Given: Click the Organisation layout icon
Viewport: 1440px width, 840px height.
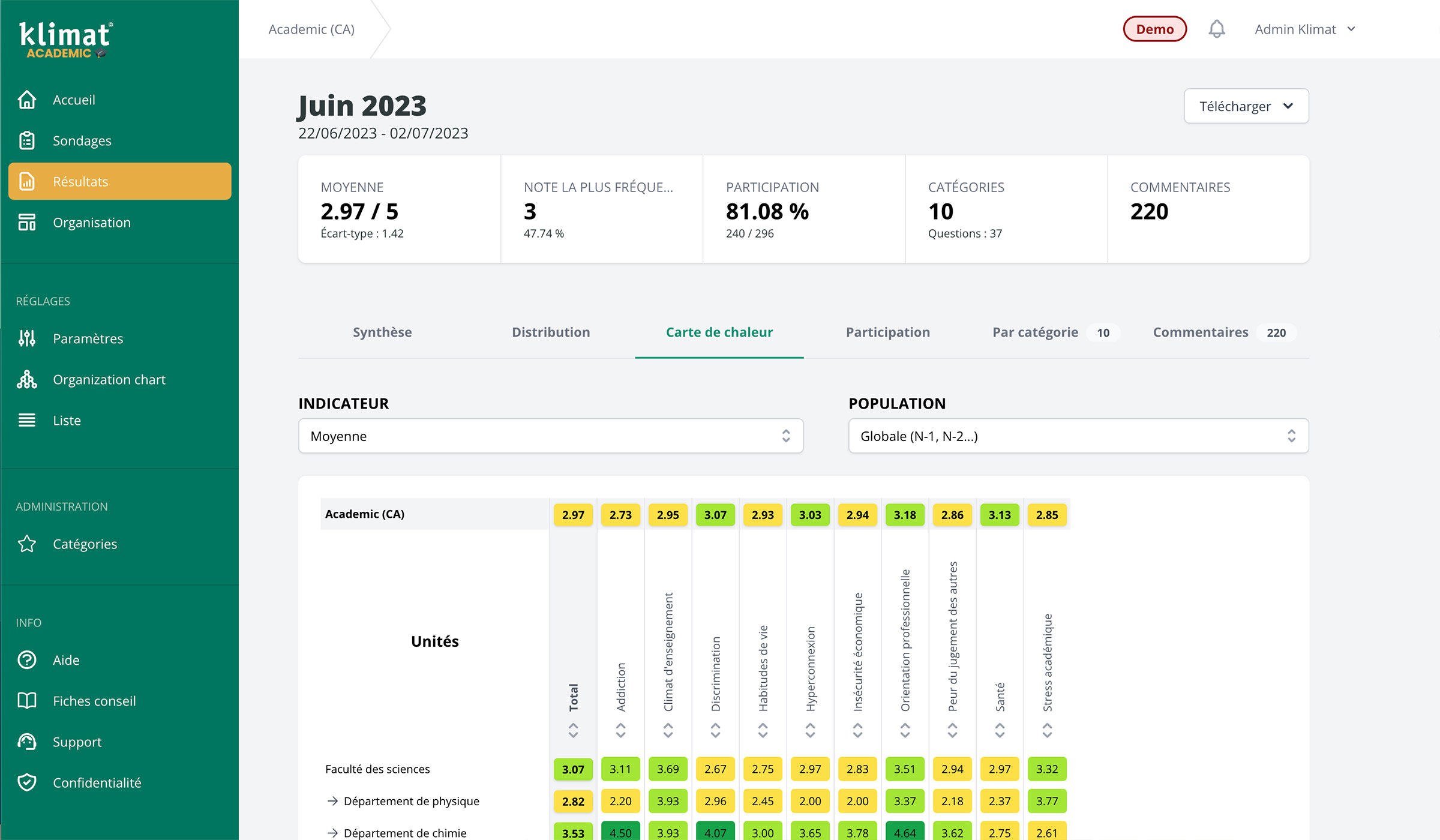Looking at the screenshot, I should pos(27,222).
